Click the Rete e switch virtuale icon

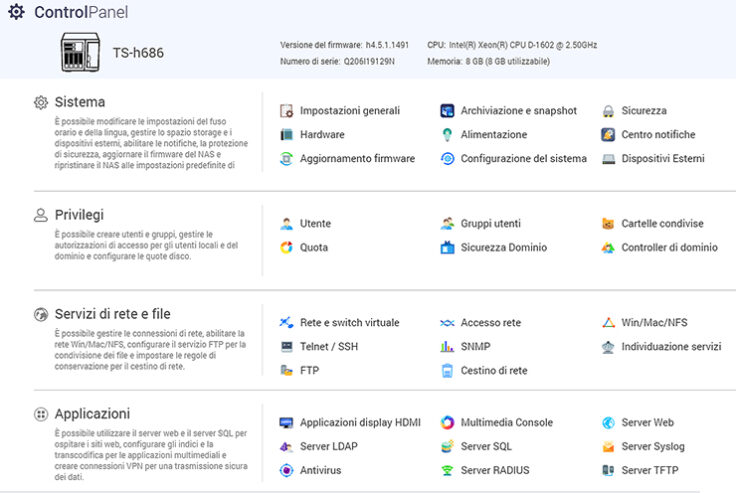pos(287,323)
